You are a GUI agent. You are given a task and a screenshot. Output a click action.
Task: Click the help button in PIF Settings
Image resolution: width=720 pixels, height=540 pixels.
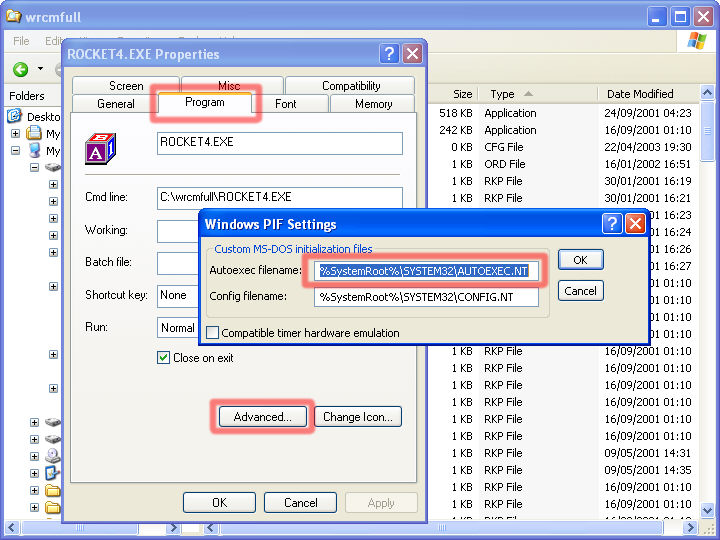[612, 224]
